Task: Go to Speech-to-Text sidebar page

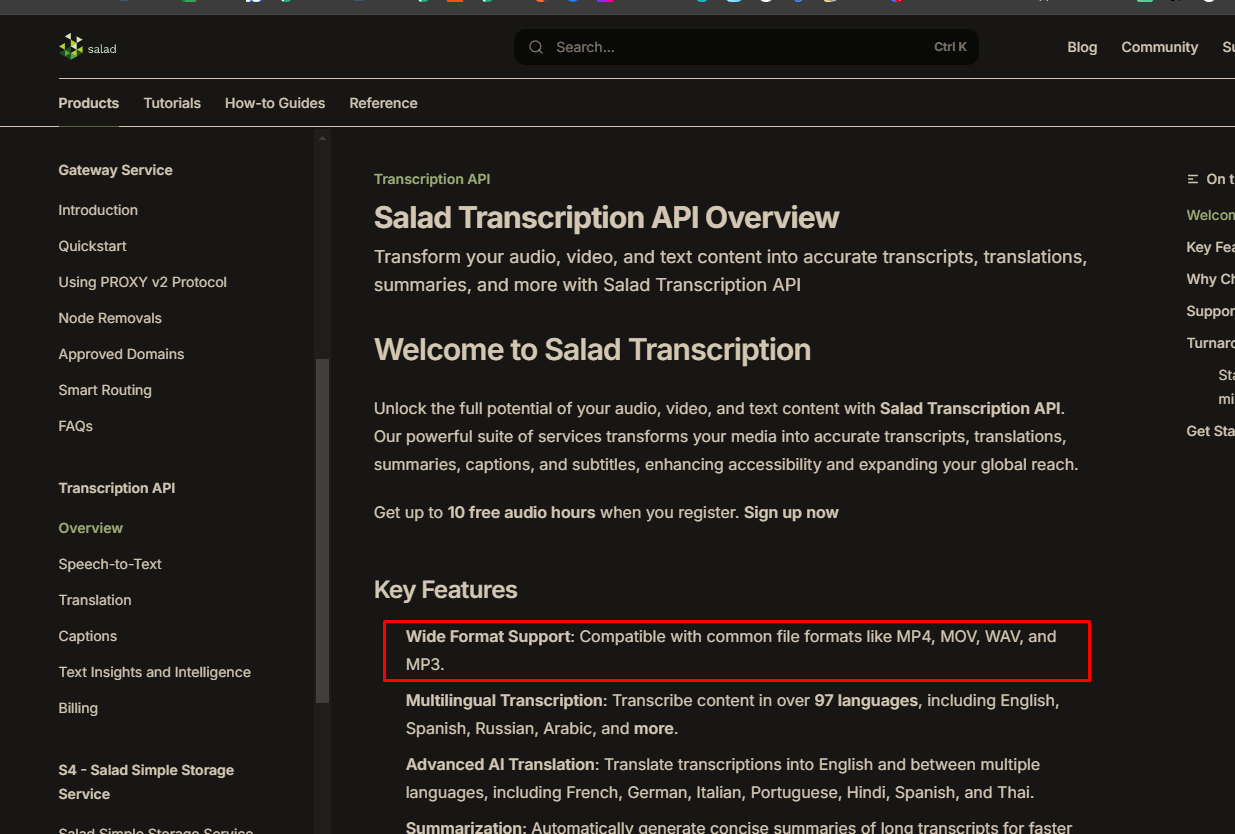Action: tap(110, 564)
